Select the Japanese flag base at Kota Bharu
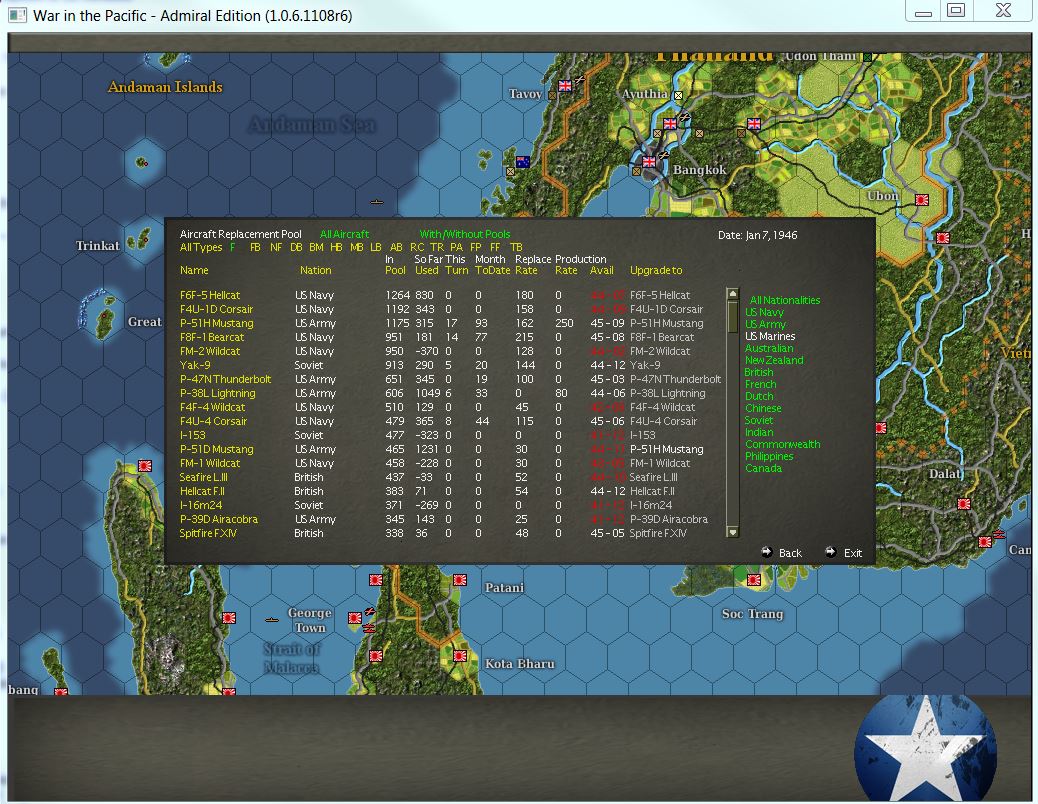The height and width of the screenshot is (804, 1038). 460,656
